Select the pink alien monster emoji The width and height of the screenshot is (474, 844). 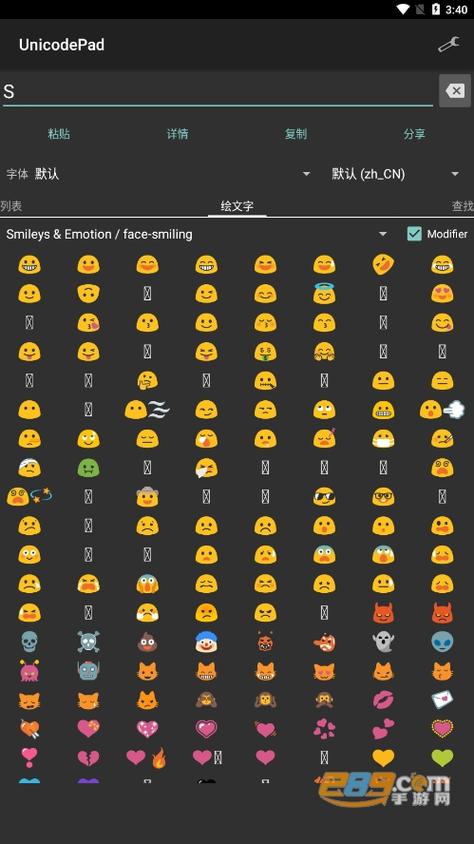(29, 671)
